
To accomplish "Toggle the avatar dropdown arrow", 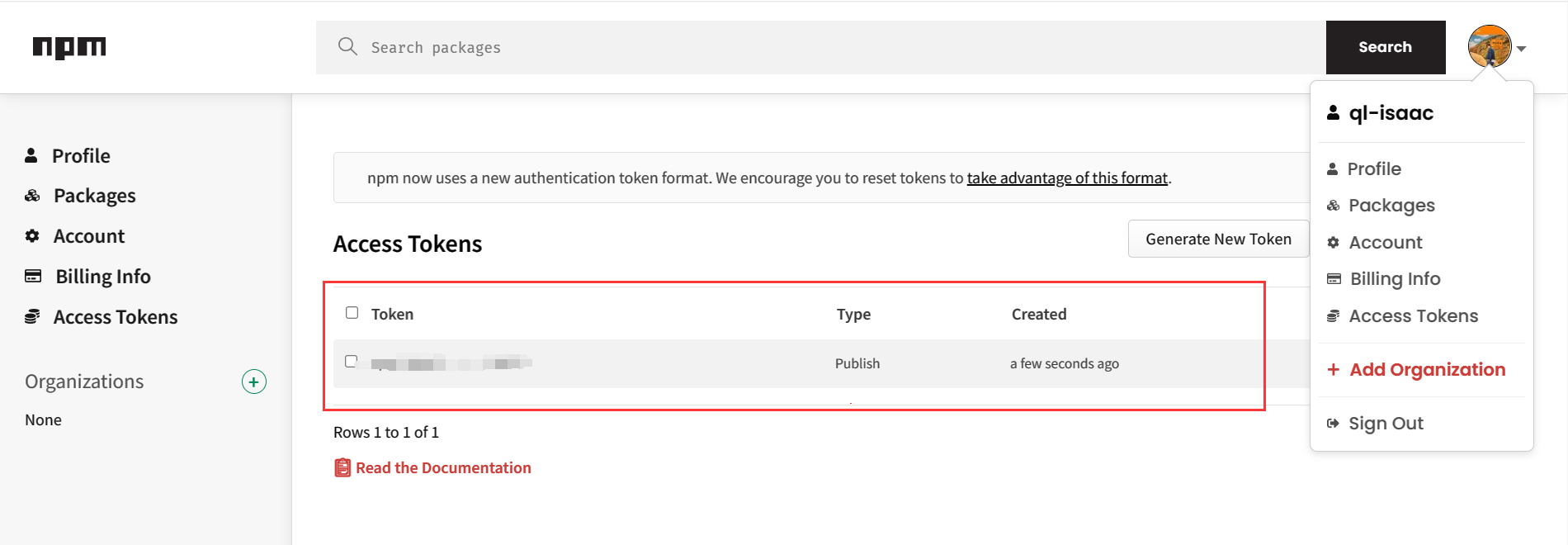I will coord(1522,49).
